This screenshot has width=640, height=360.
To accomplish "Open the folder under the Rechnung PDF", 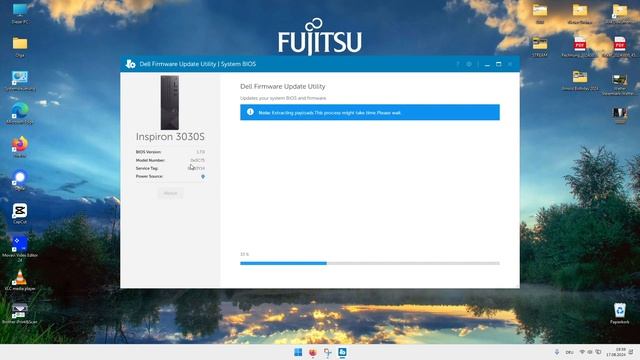I will [x=580, y=80].
